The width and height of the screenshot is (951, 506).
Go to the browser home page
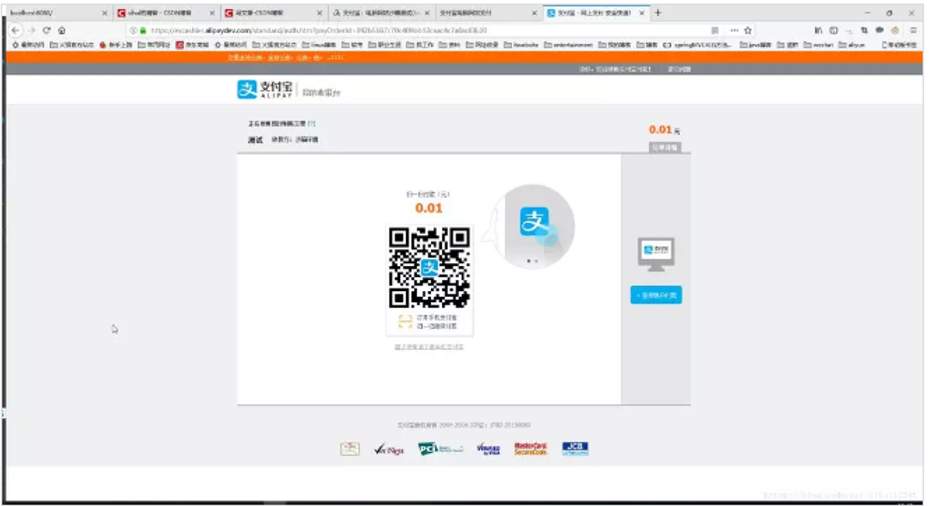pyautogui.click(x=61, y=30)
